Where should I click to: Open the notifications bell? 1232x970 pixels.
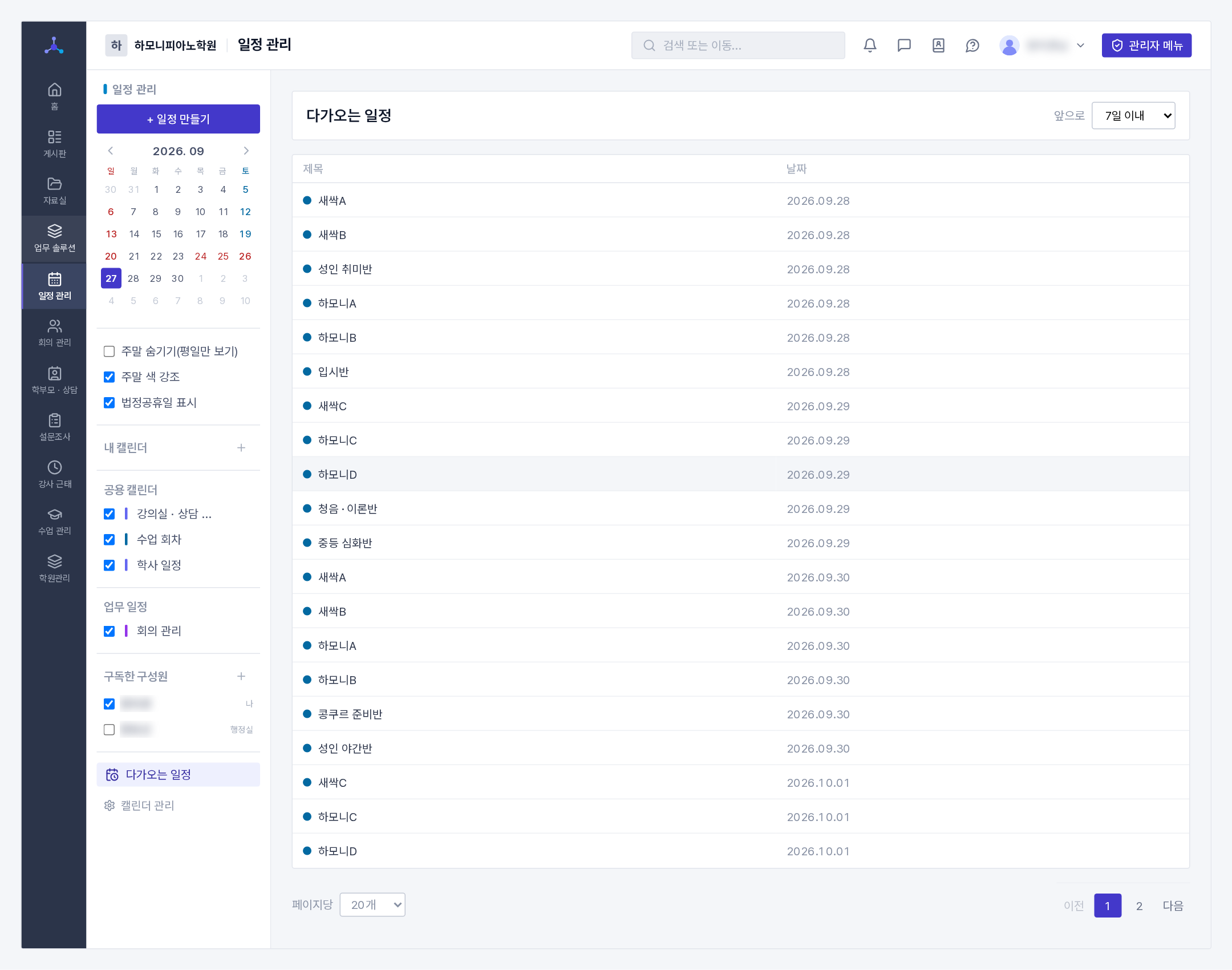[870, 46]
